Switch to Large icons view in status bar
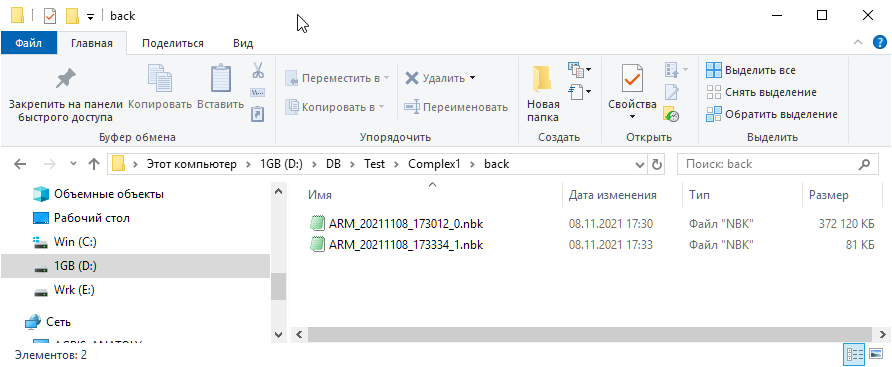 tap(876, 354)
